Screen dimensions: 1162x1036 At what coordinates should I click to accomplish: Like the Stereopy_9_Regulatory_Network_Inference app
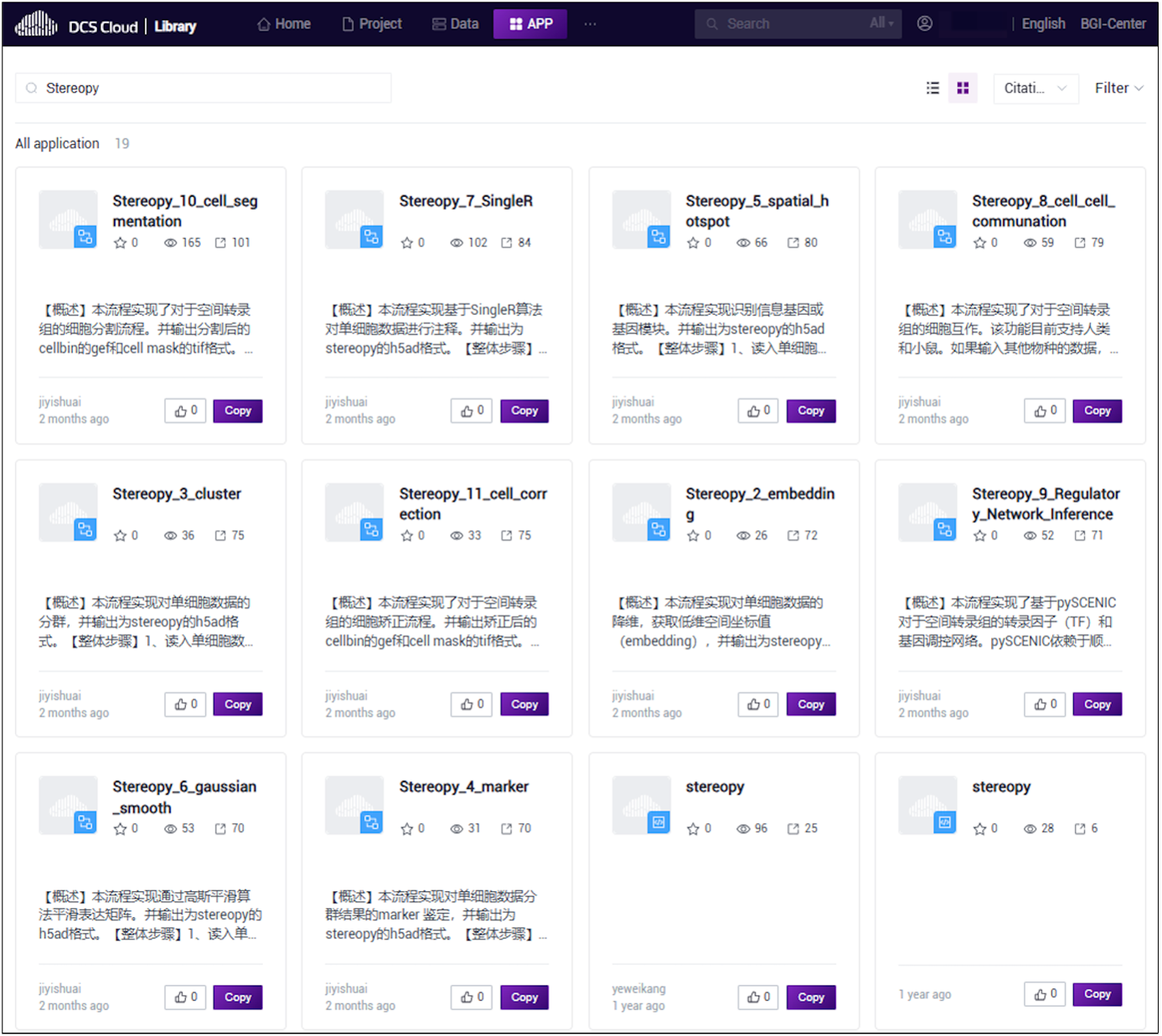click(x=1045, y=704)
